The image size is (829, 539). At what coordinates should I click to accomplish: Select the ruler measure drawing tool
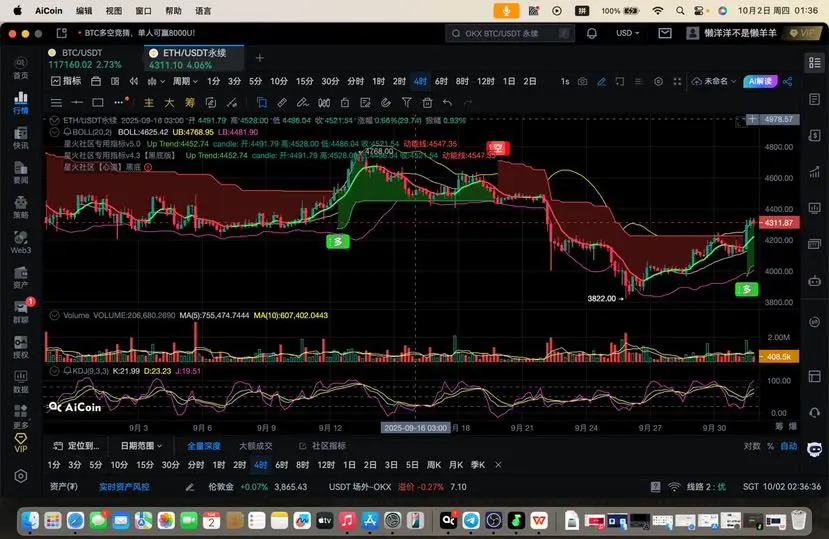tap(282, 103)
